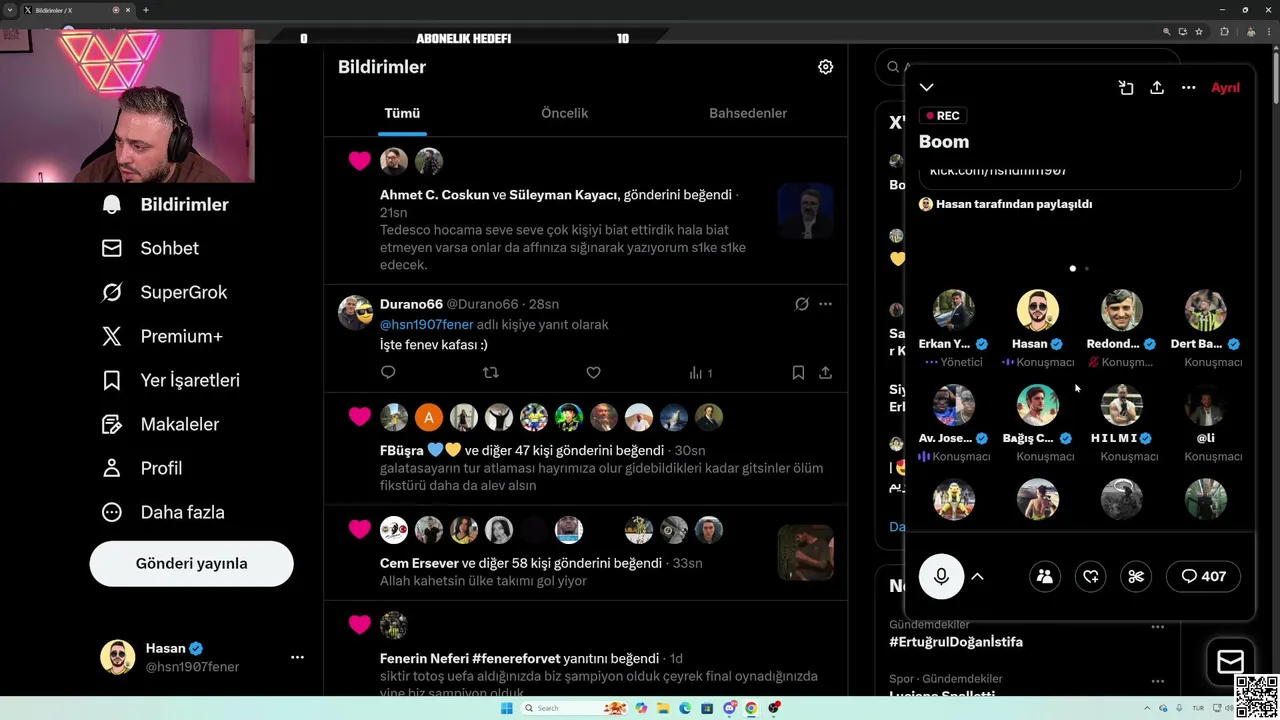Select Erkan Y... host avatar in Space

click(954, 311)
